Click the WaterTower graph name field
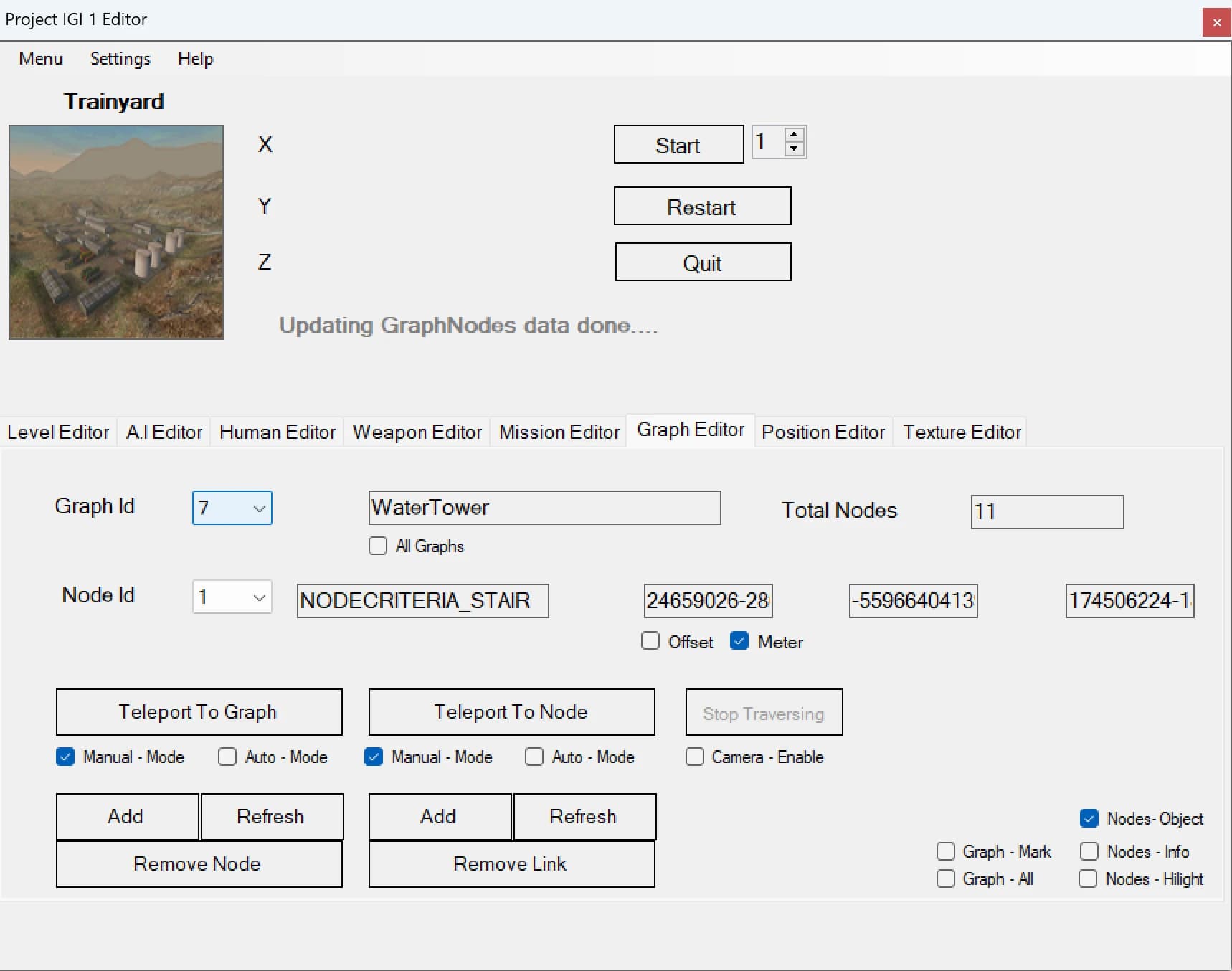1232x971 pixels. (544, 508)
